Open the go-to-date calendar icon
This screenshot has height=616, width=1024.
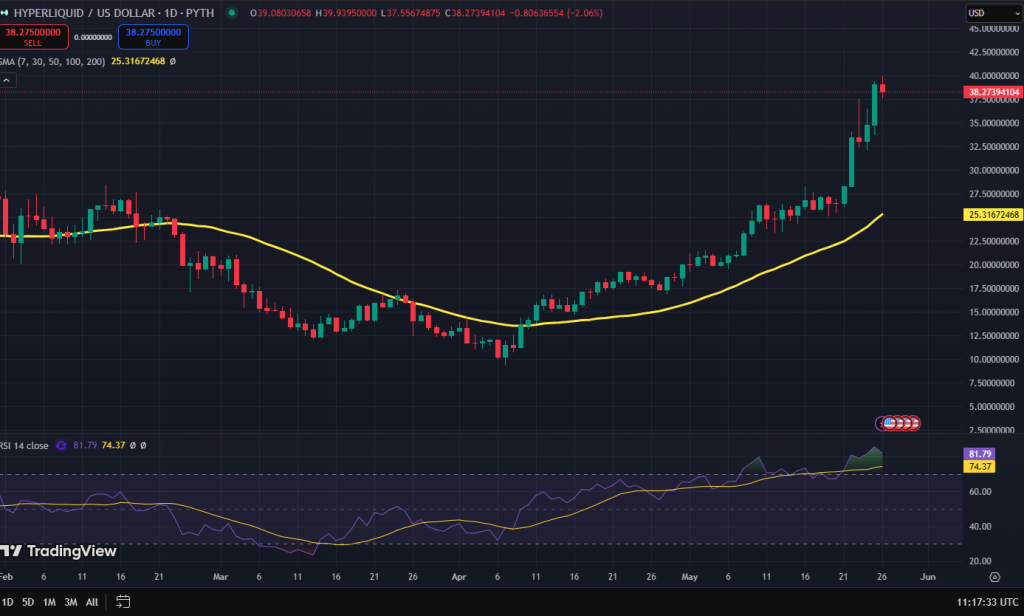[x=123, y=602]
